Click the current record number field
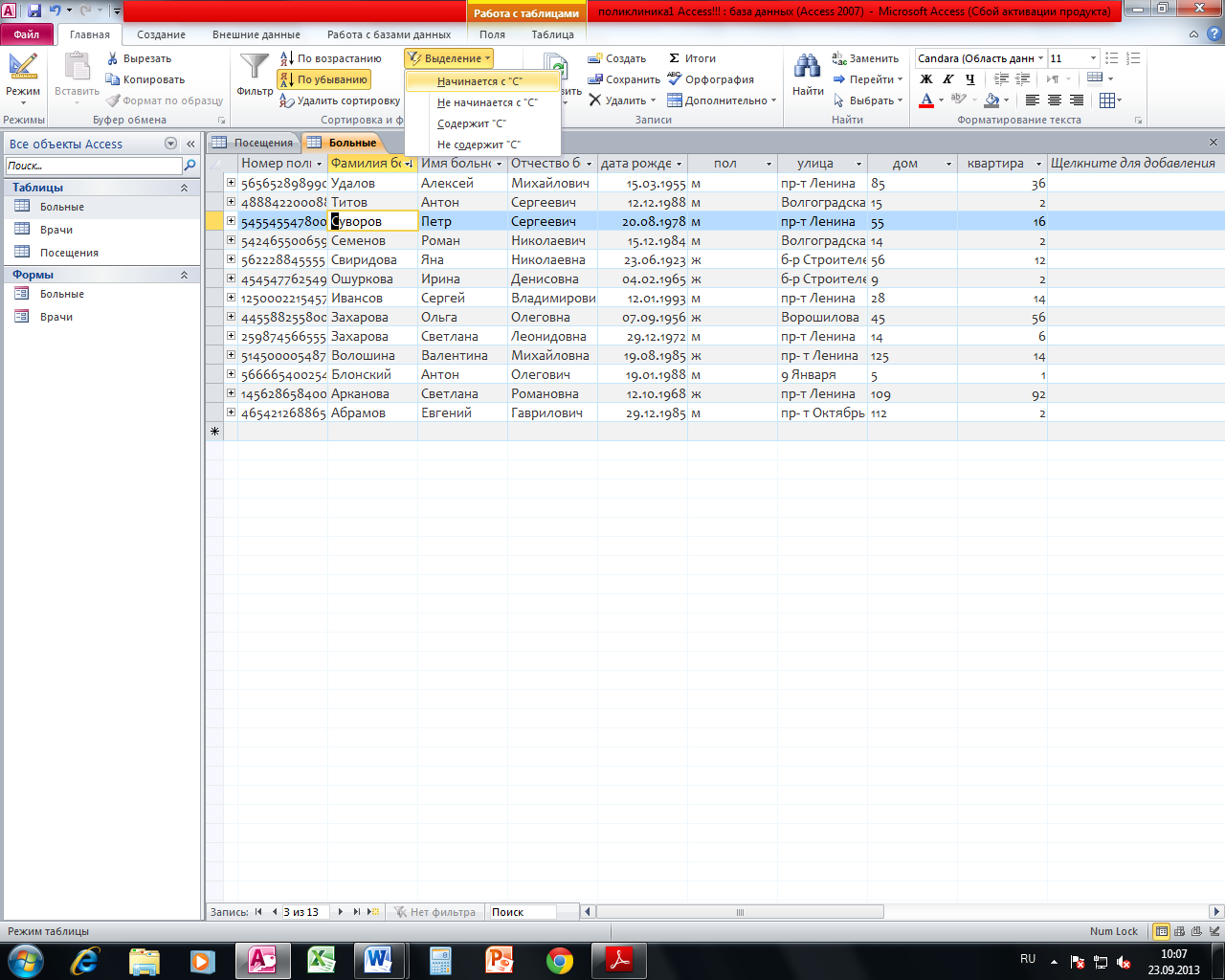This screenshot has height=980, width=1225. pos(305,912)
